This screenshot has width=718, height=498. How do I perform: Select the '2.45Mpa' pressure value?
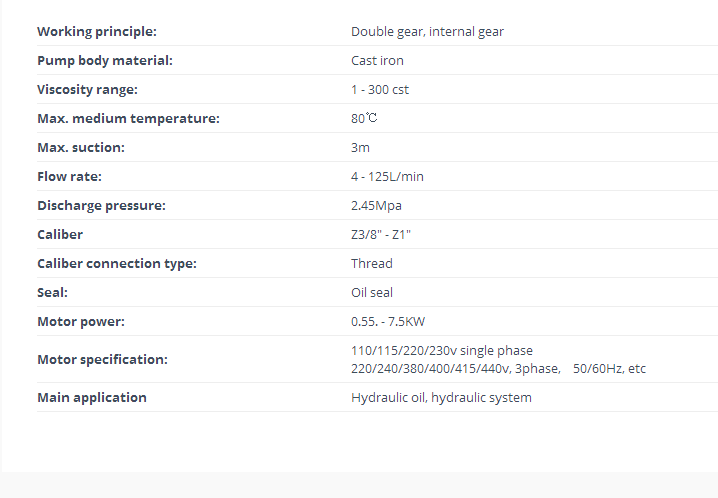click(x=376, y=206)
